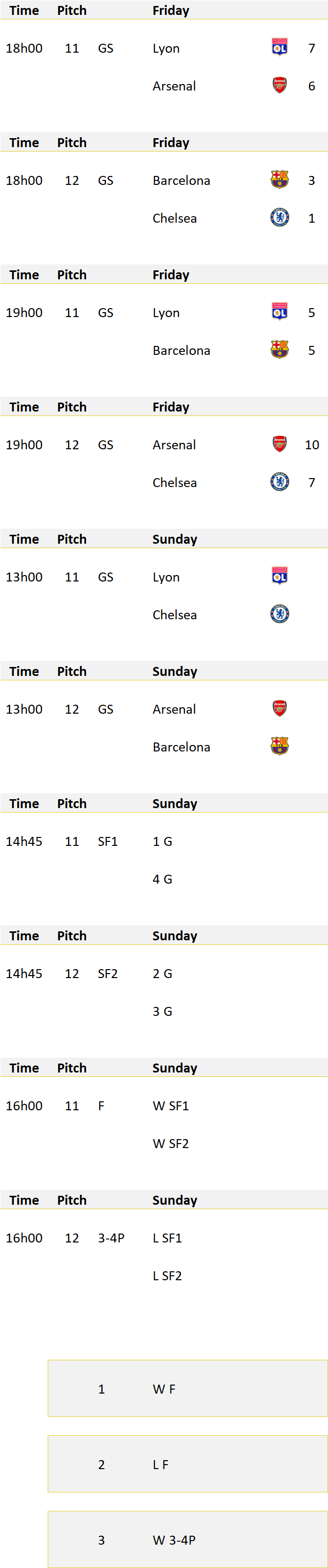328x1568 pixels.
Task: Select second place L F row
Action: (187, 1464)
